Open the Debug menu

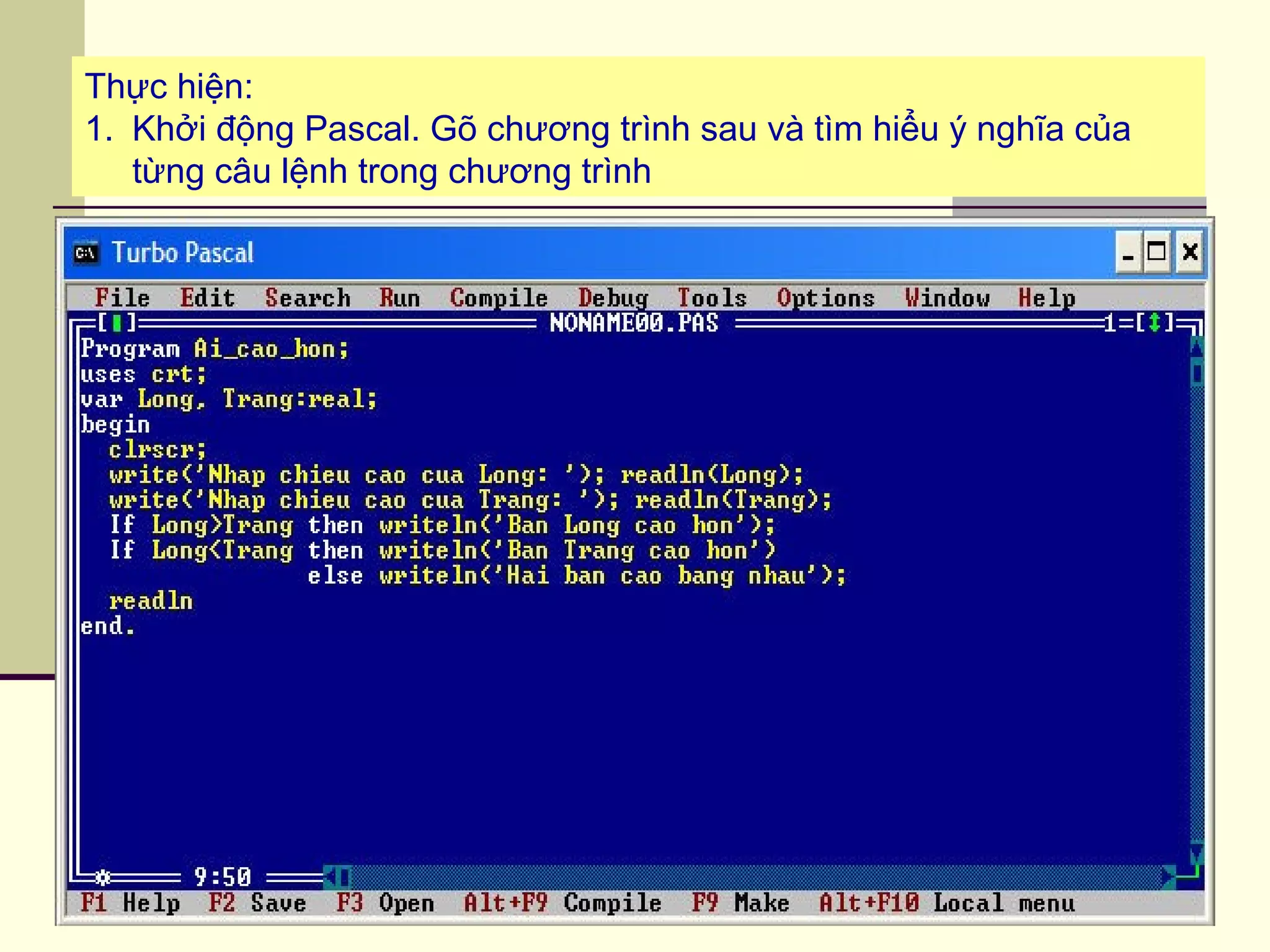tap(613, 298)
